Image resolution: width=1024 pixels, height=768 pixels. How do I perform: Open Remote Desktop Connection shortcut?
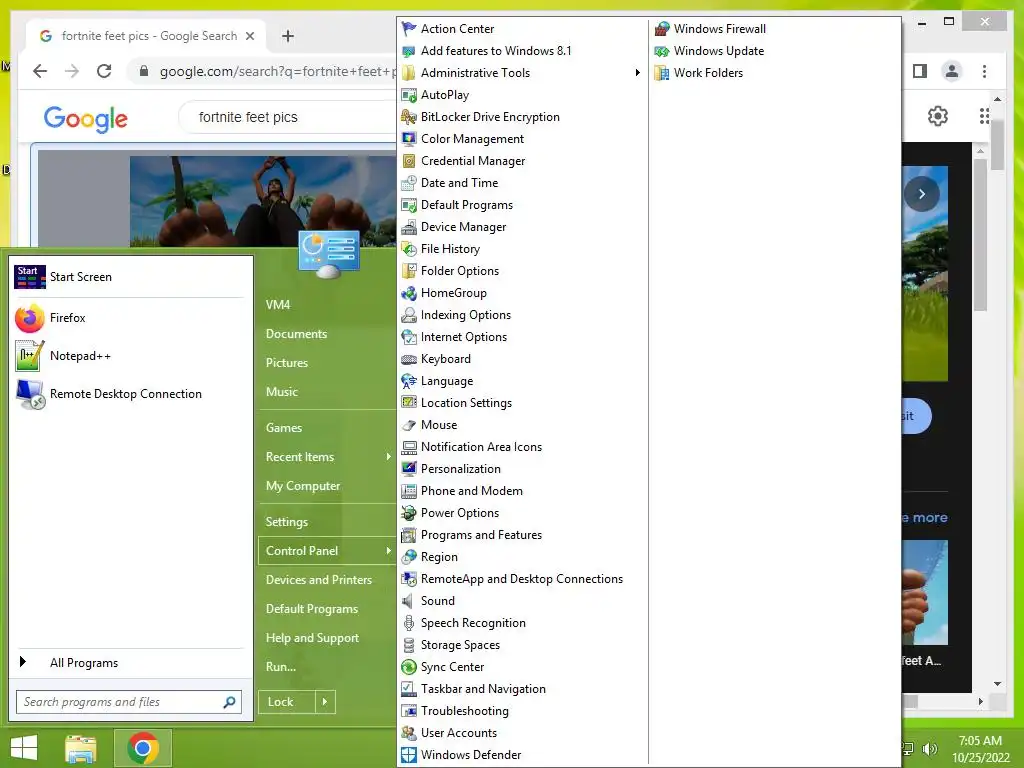(x=130, y=394)
